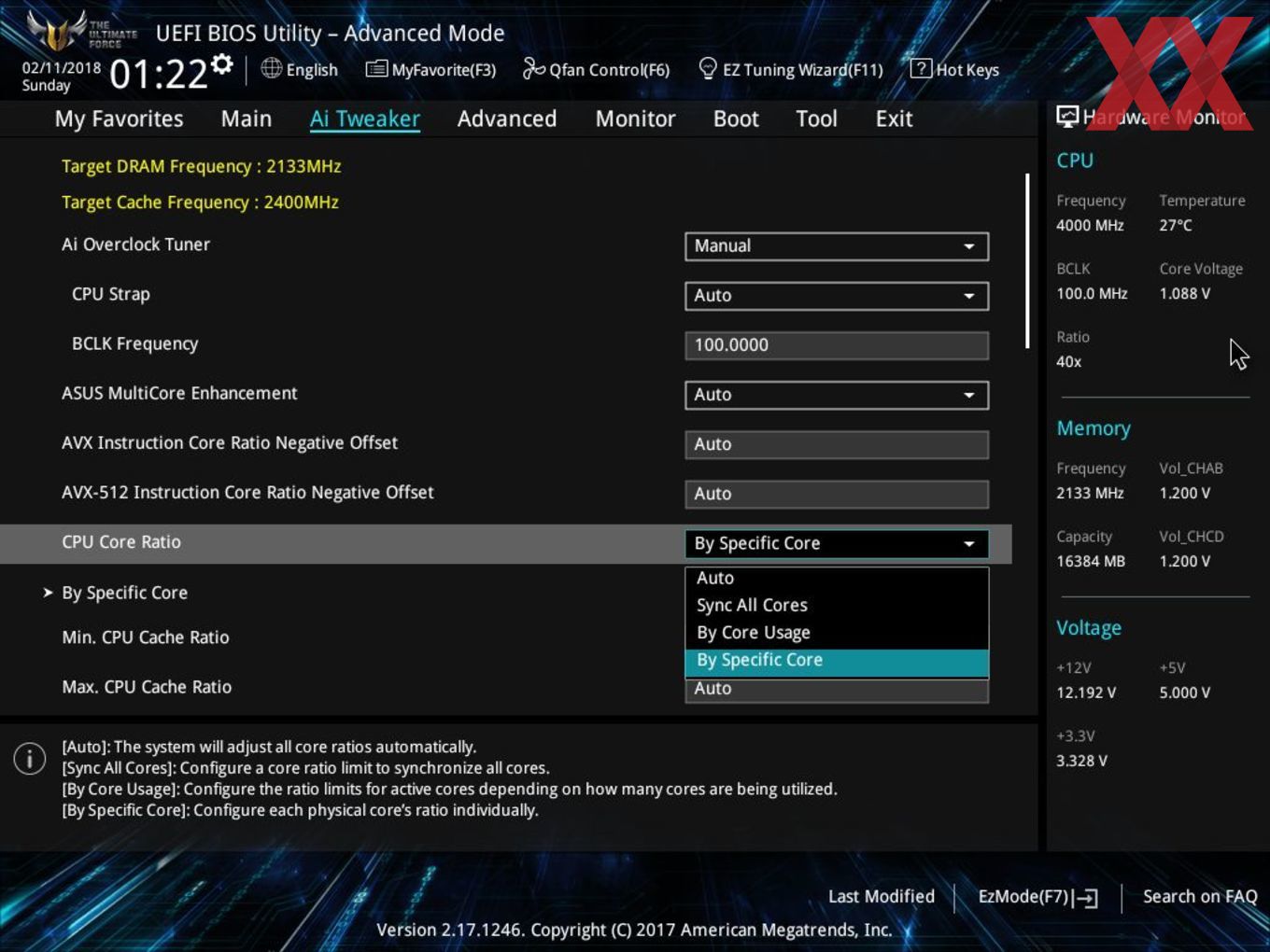
Task: Click the EzMode exit arrow icon
Action: (x=1085, y=898)
